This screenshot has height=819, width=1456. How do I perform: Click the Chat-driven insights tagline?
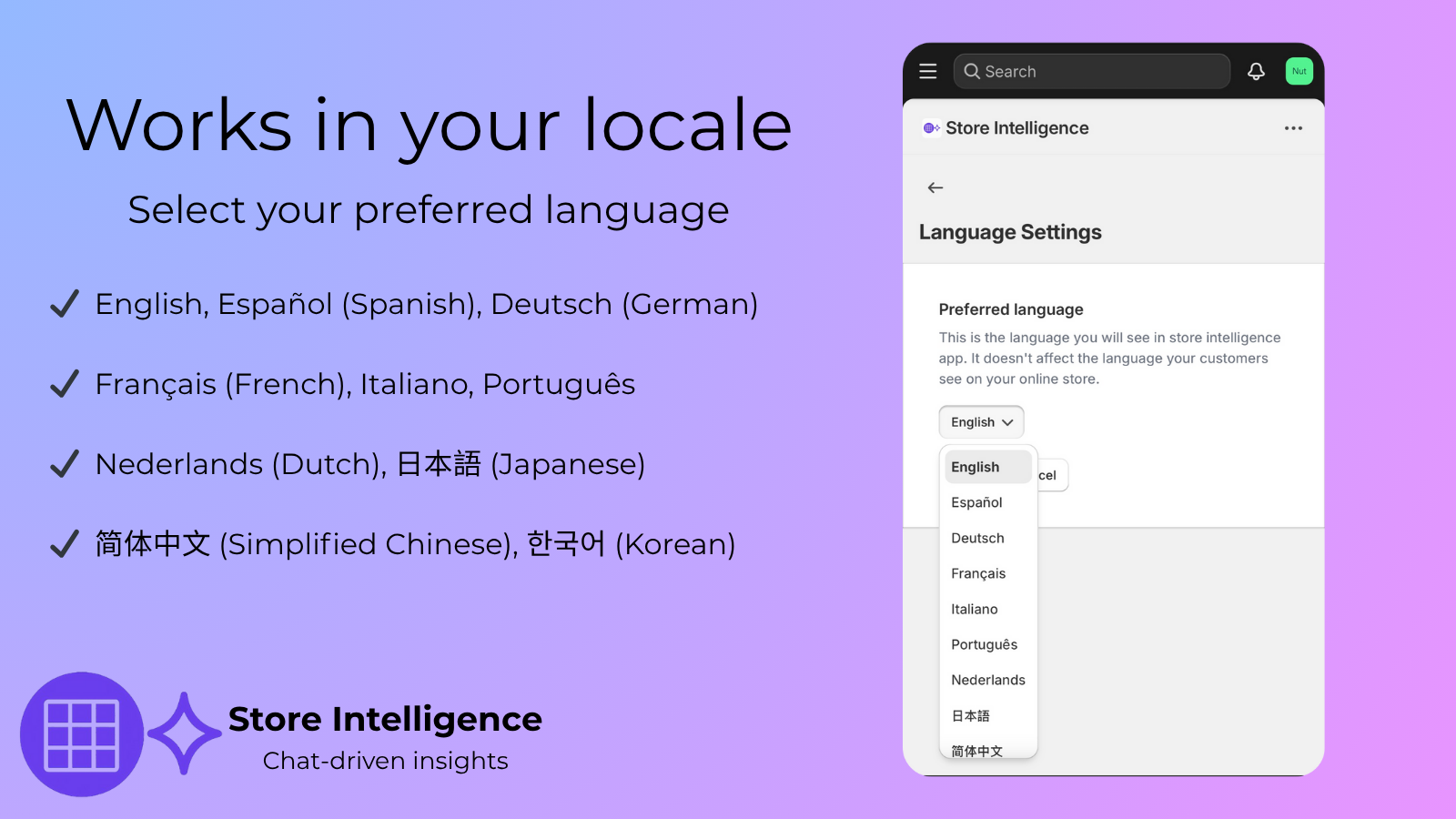386,761
